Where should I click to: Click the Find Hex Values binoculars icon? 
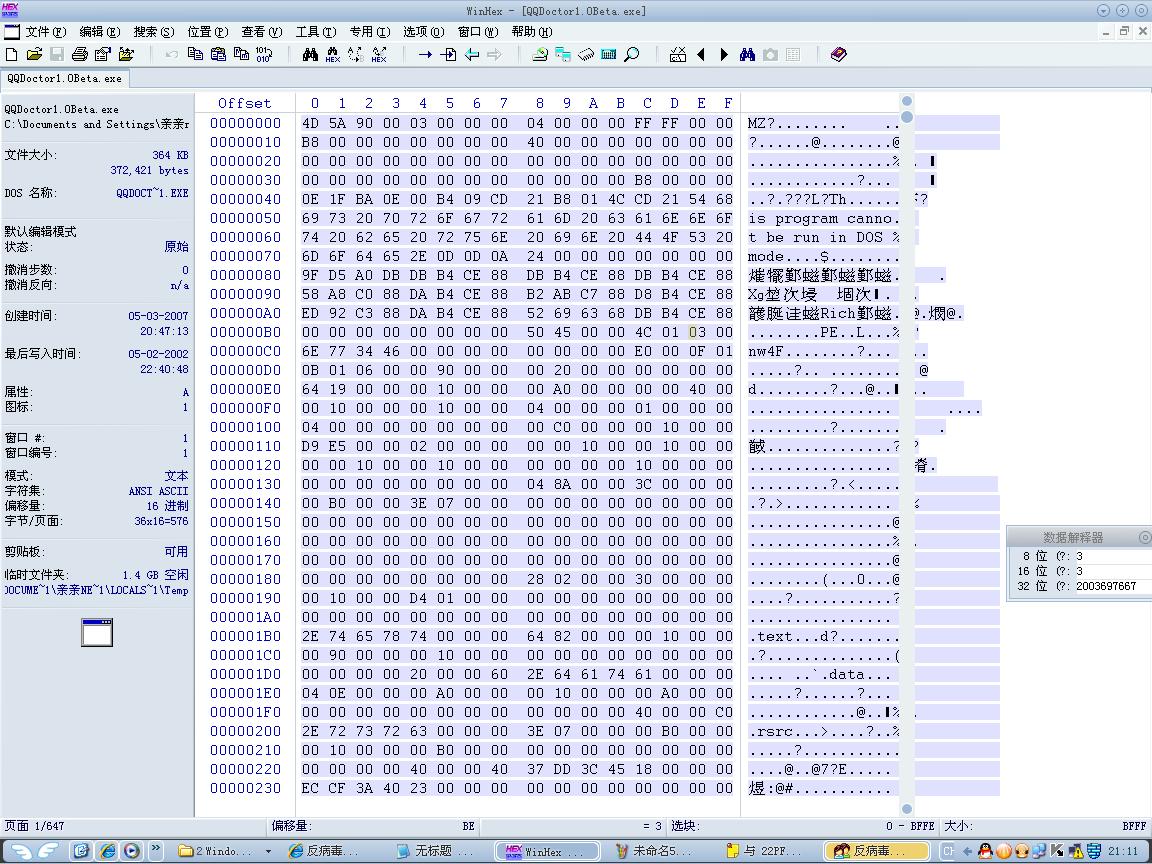(x=333, y=54)
